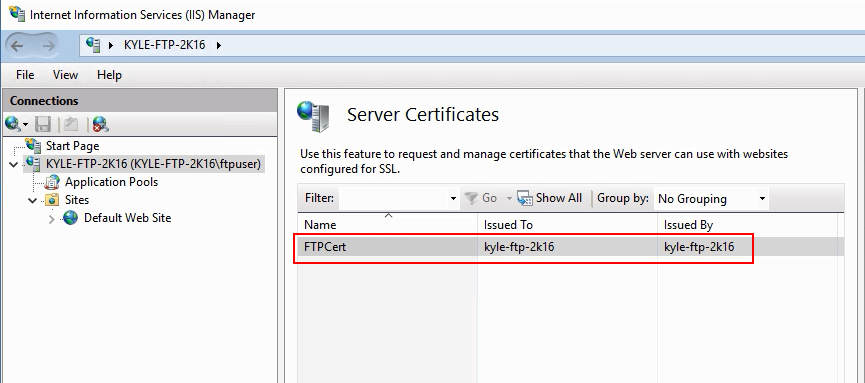Click the Connections panel header
Screen dimensions: 865x383
click(140, 100)
